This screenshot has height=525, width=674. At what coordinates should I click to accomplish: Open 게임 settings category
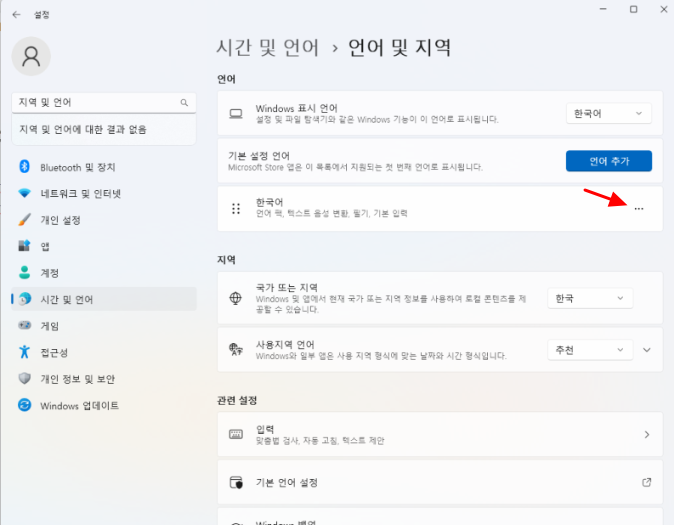pyautogui.click(x=104, y=326)
